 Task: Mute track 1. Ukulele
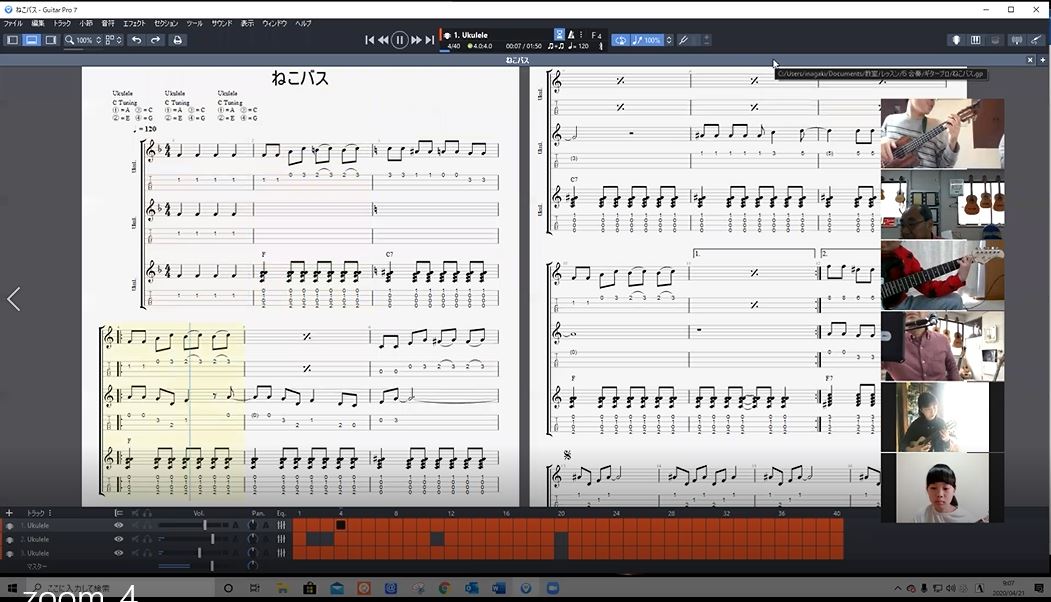click(x=135, y=526)
